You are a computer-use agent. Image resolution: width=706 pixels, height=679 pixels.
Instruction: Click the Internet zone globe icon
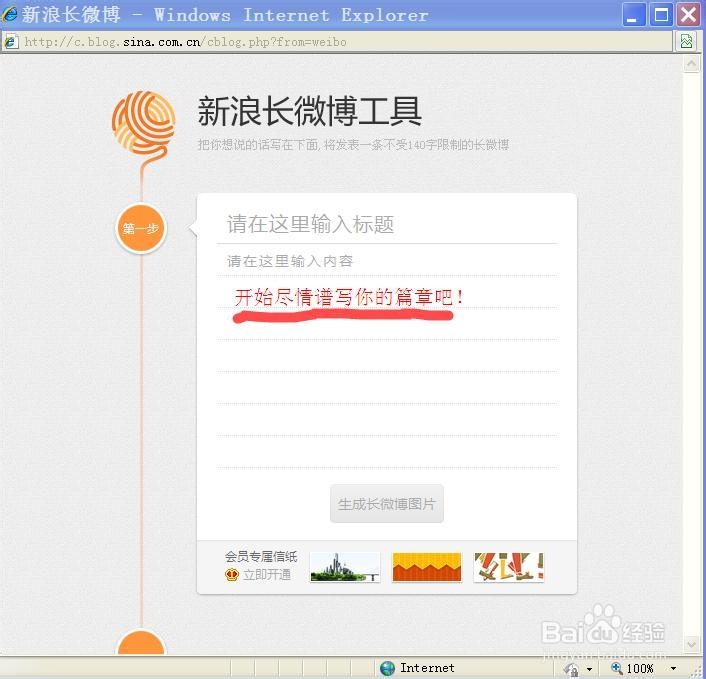[x=387, y=668]
